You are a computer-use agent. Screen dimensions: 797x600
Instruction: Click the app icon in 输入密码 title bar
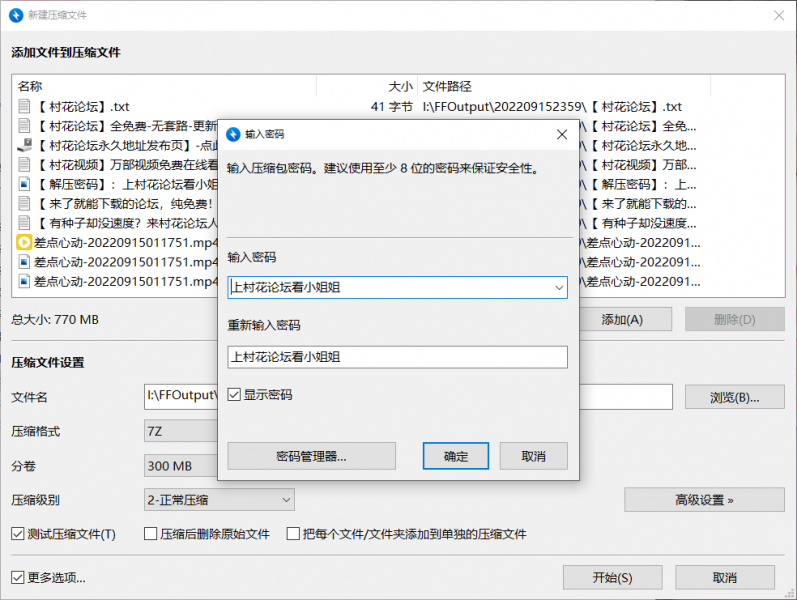(233, 133)
